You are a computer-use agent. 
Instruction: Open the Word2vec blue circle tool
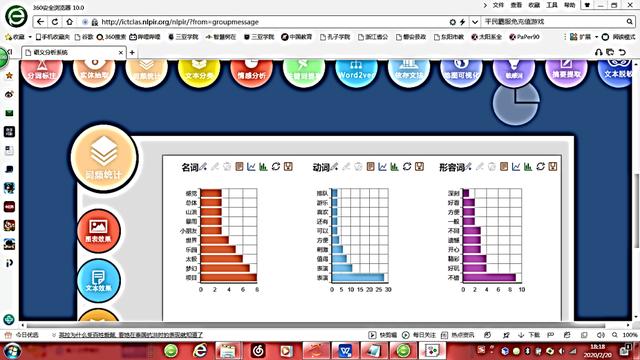(x=356, y=71)
